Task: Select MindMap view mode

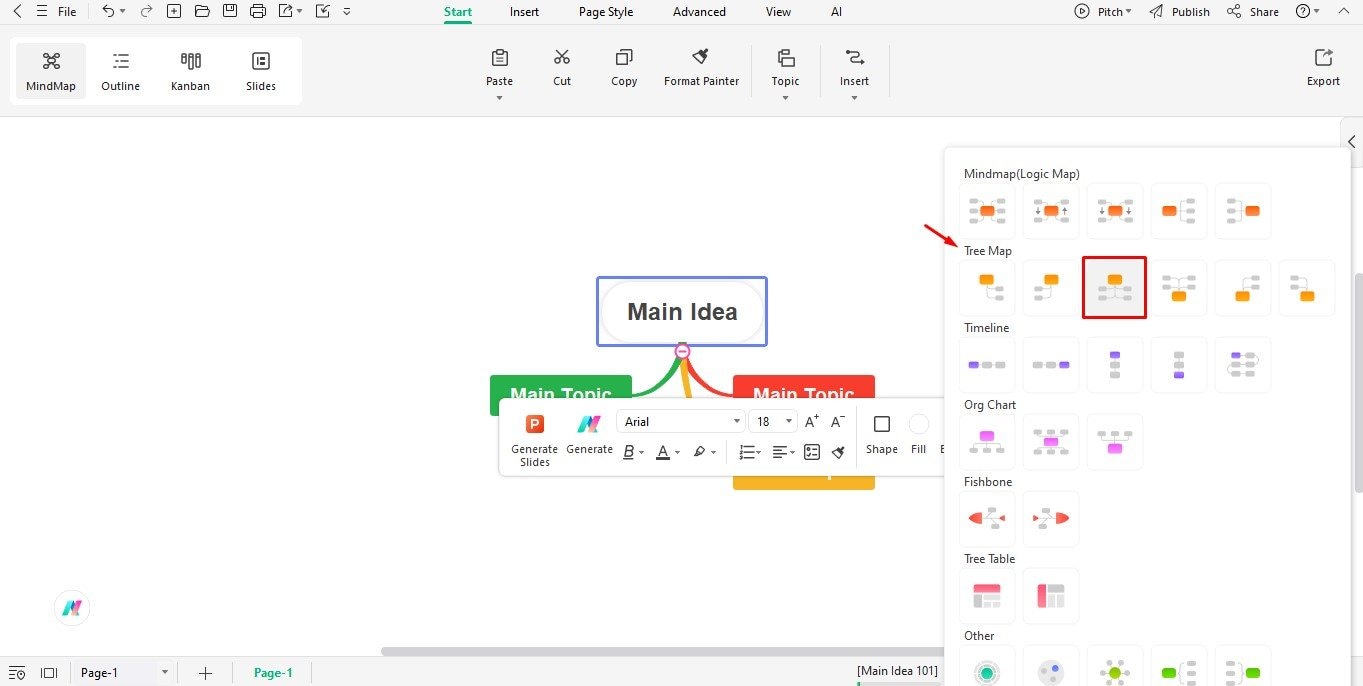Action: 51,71
